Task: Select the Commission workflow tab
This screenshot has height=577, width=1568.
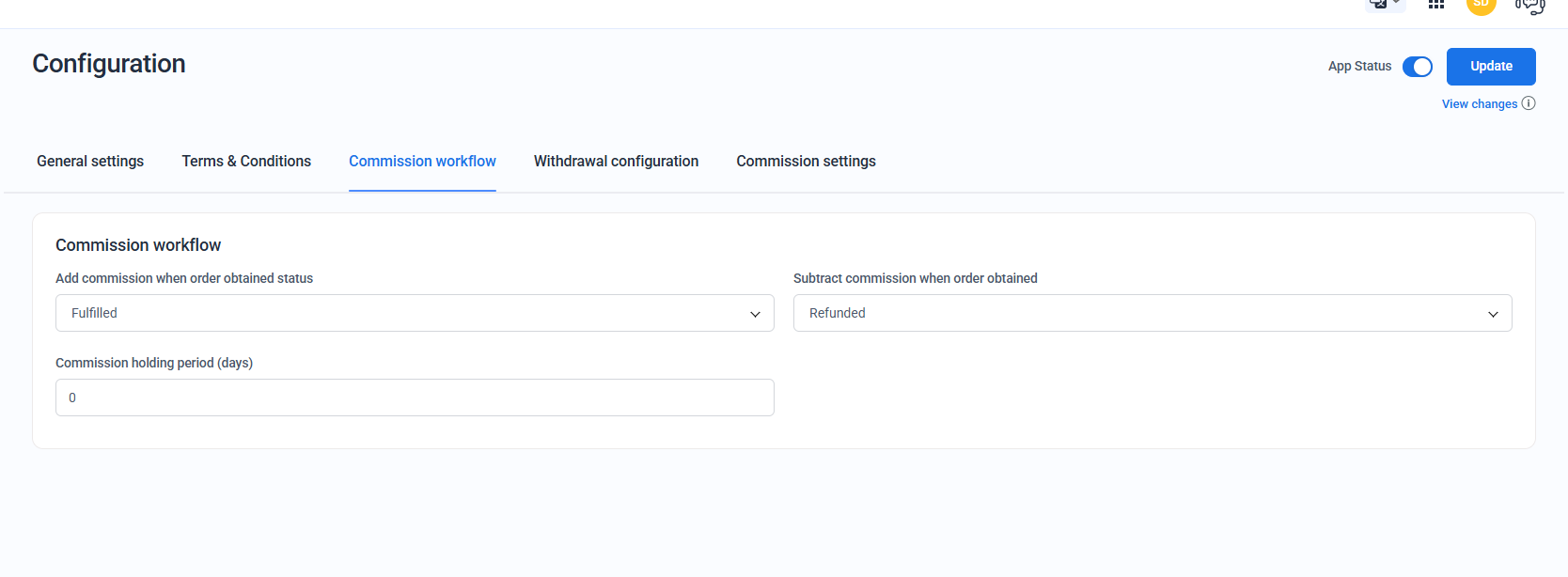Action: tap(422, 162)
